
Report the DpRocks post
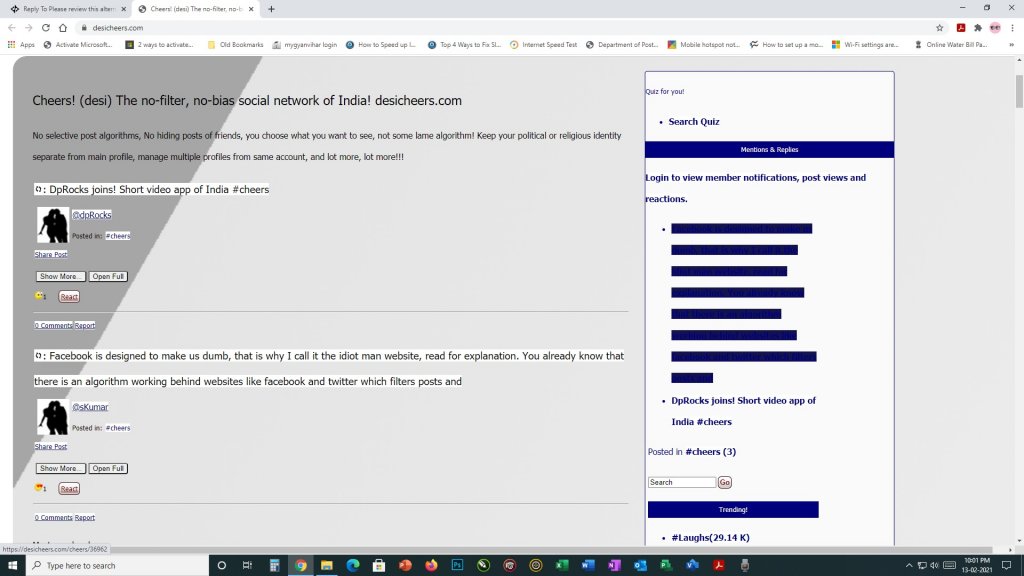tap(85, 325)
